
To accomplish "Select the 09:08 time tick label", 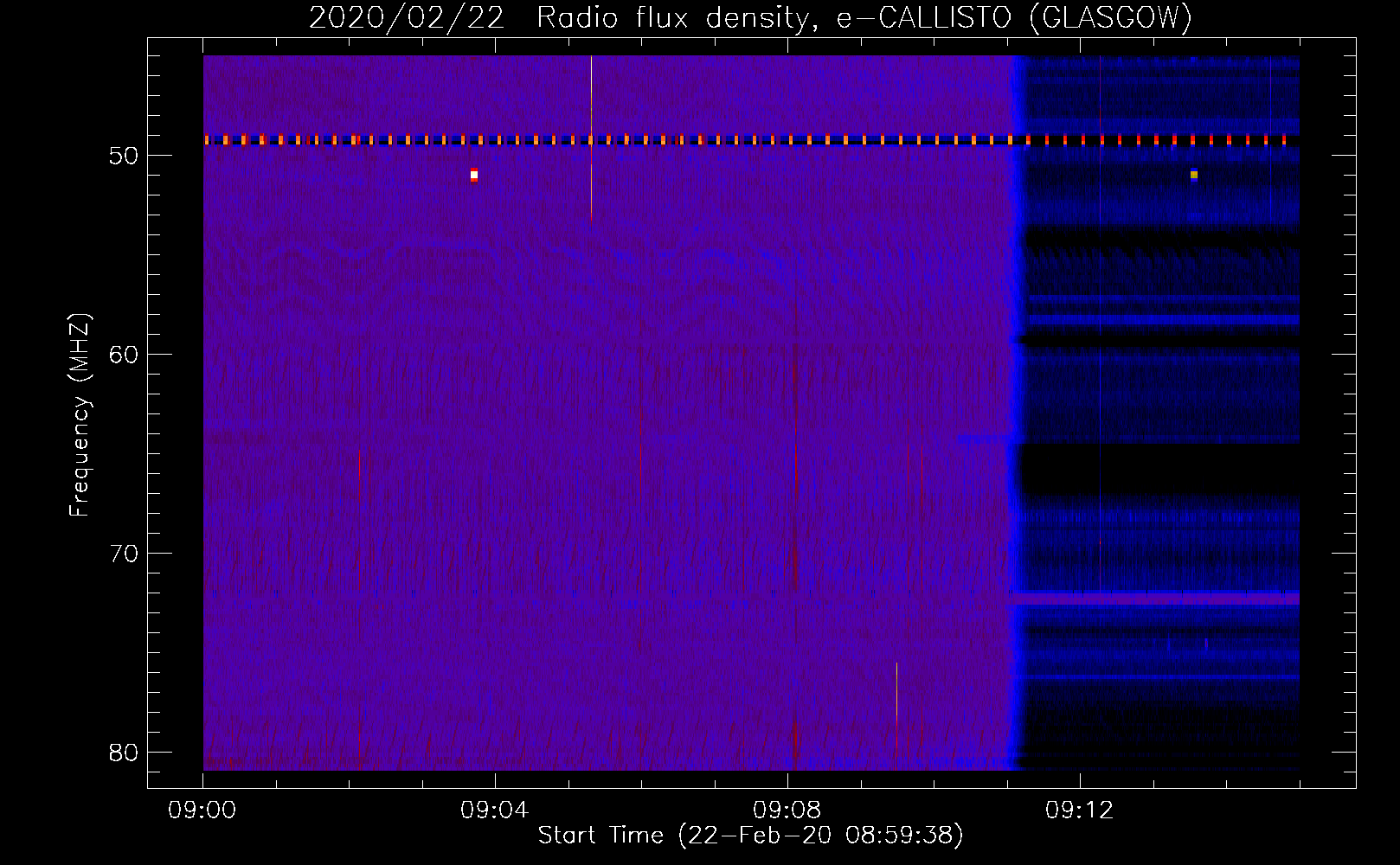I will [x=787, y=811].
